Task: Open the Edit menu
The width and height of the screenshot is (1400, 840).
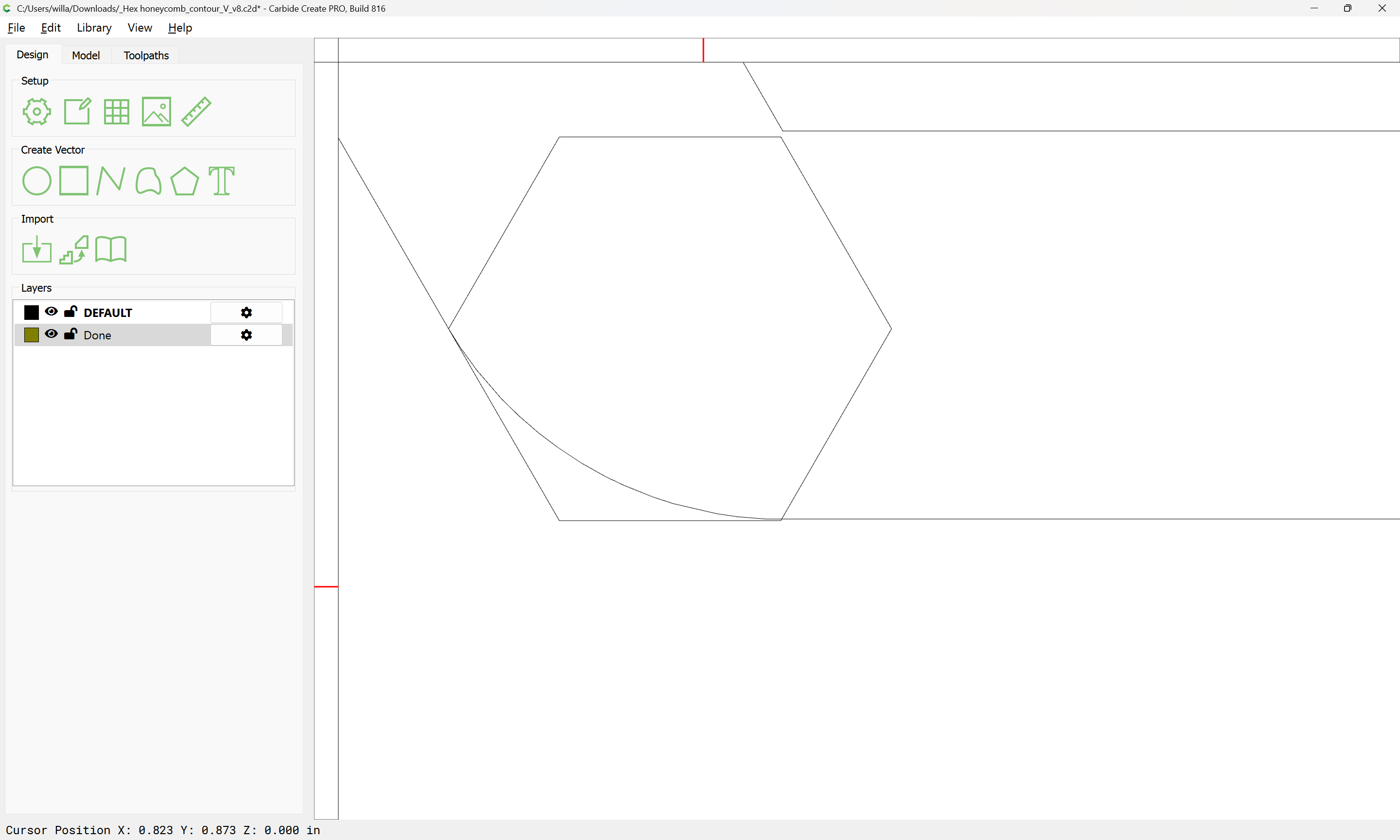Action: [x=51, y=28]
